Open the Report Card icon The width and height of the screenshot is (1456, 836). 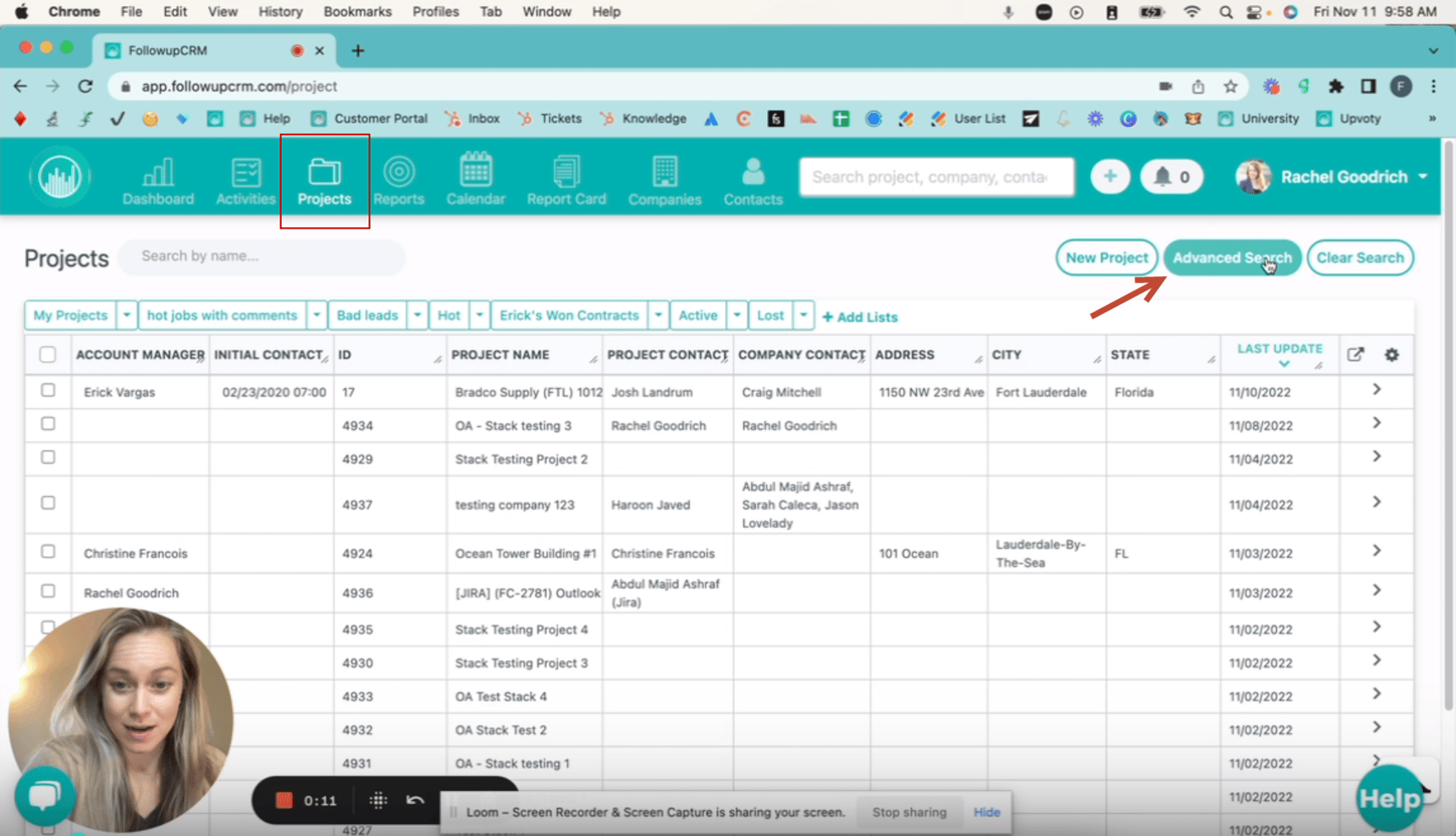566,172
